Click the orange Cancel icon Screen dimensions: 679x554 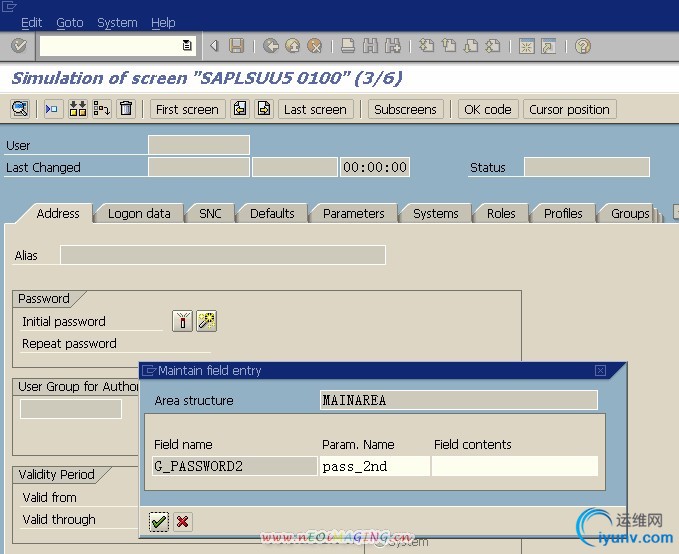tap(314, 45)
